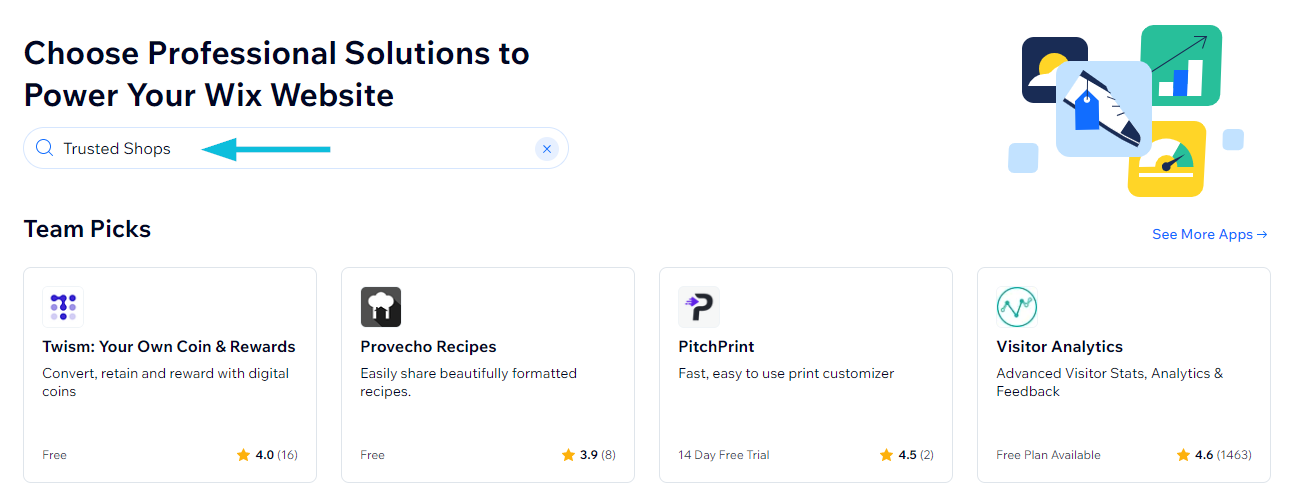Click the Team Picks heading
The image size is (1298, 498).
point(87,229)
